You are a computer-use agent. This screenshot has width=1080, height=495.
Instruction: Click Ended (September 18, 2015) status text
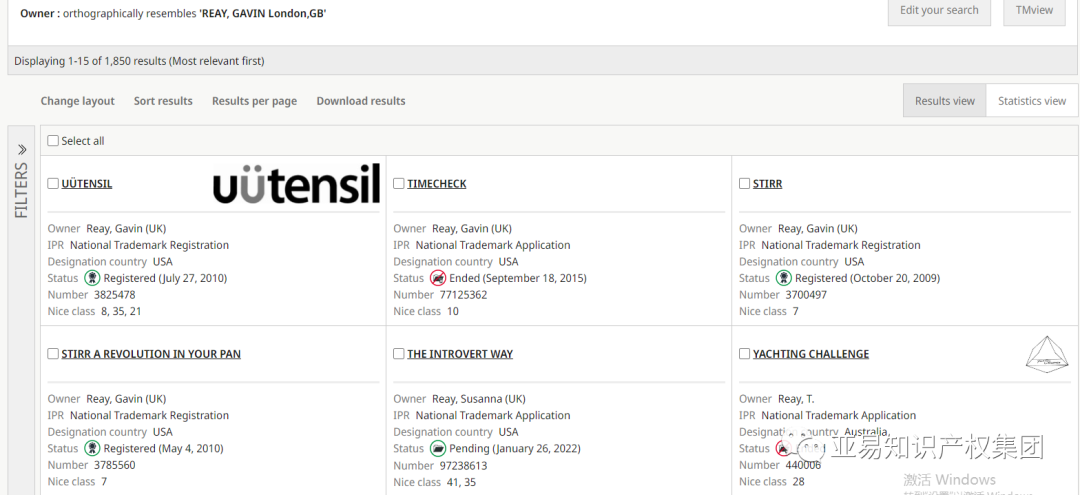point(518,278)
